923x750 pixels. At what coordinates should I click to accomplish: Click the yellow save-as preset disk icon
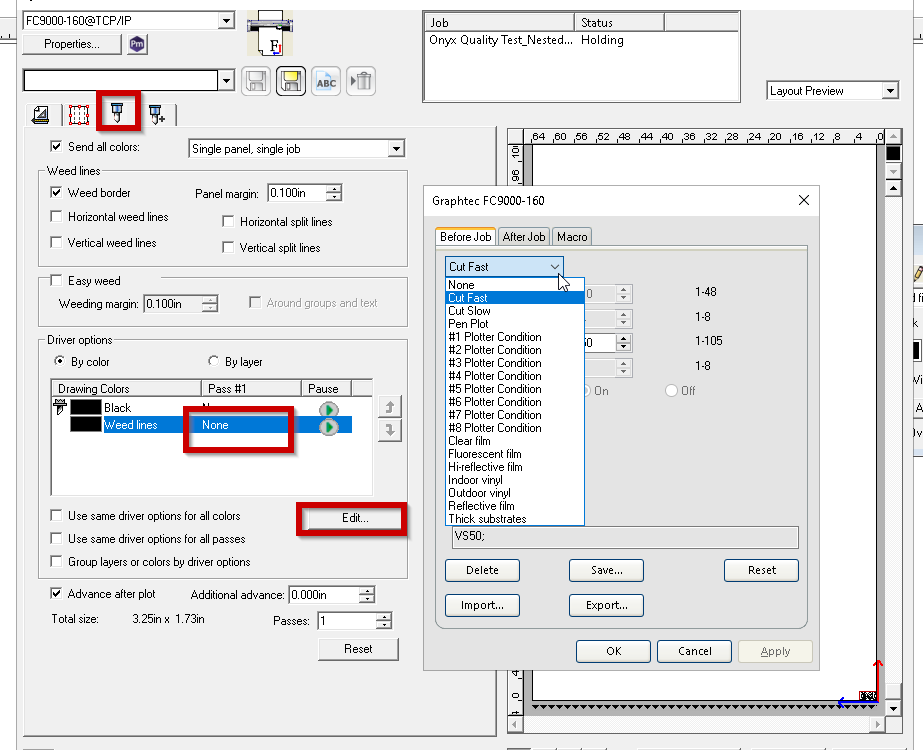coord(291,81)
